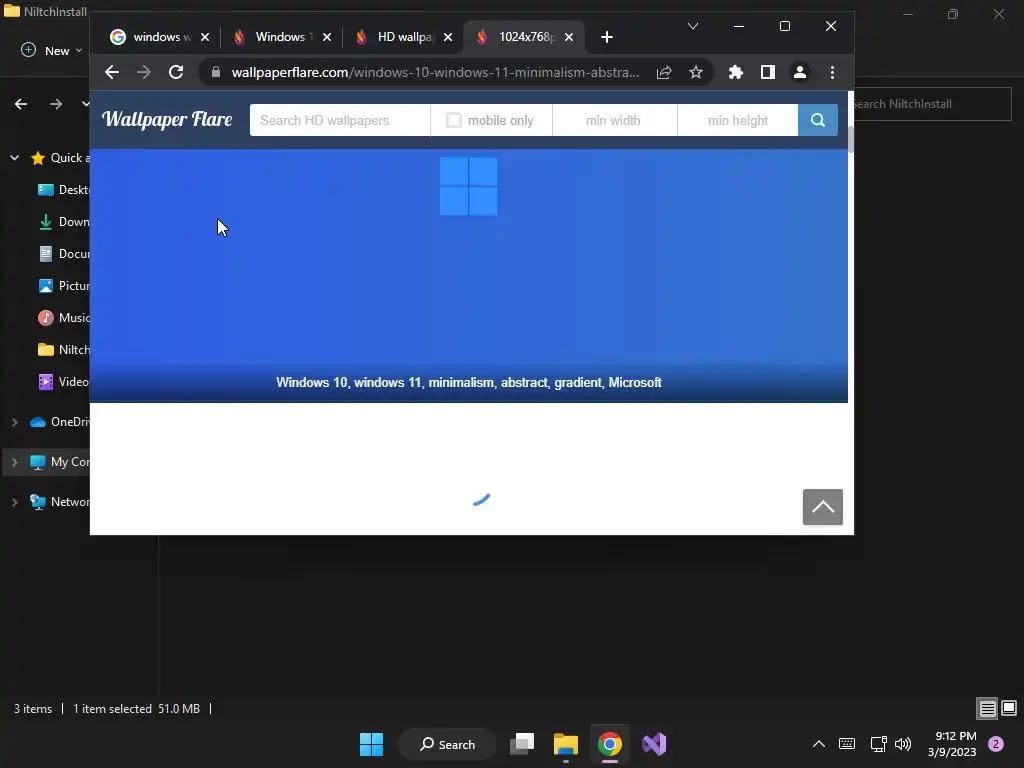Open the Chrome tab search chevron
The height and width of the screenshot is (768, 1024).
point(693,26)
